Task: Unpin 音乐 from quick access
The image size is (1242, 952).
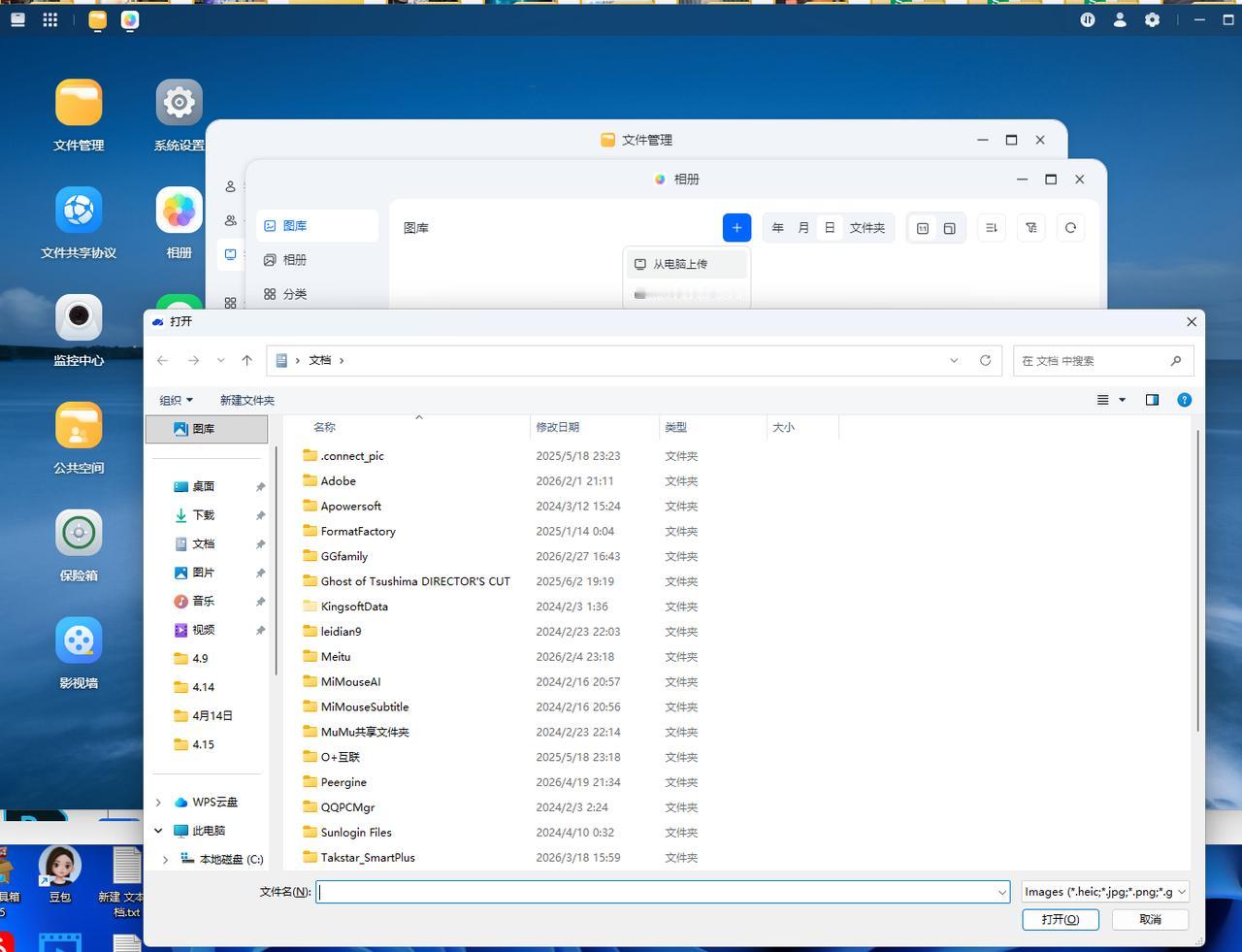Action: click(x=260, y=602)
